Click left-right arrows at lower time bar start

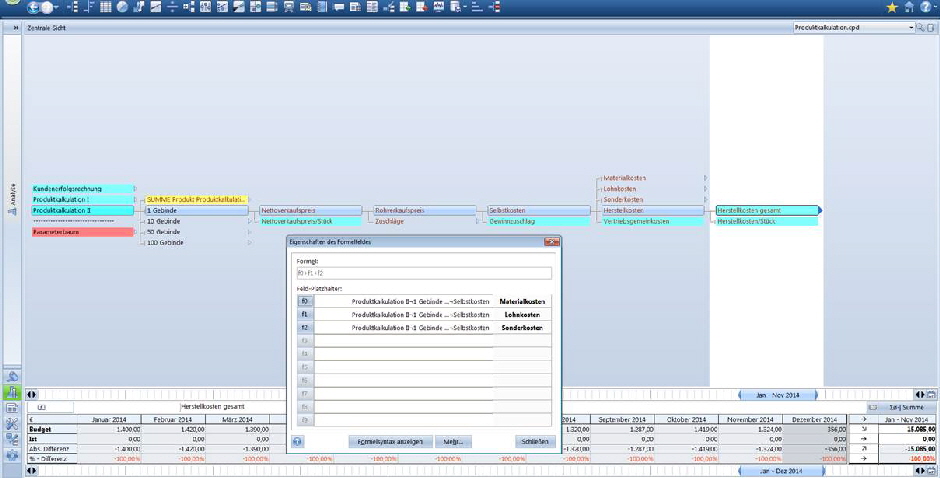32,471
